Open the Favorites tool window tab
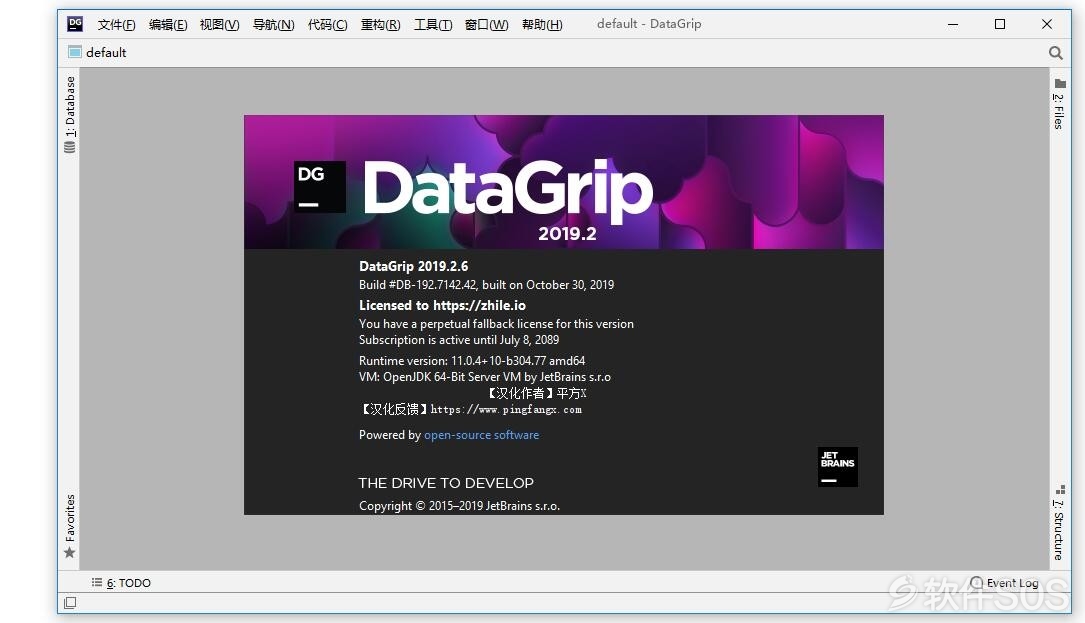Image resolution: width=1085 pixels, height=623 pixels. (x=70, y=518)
